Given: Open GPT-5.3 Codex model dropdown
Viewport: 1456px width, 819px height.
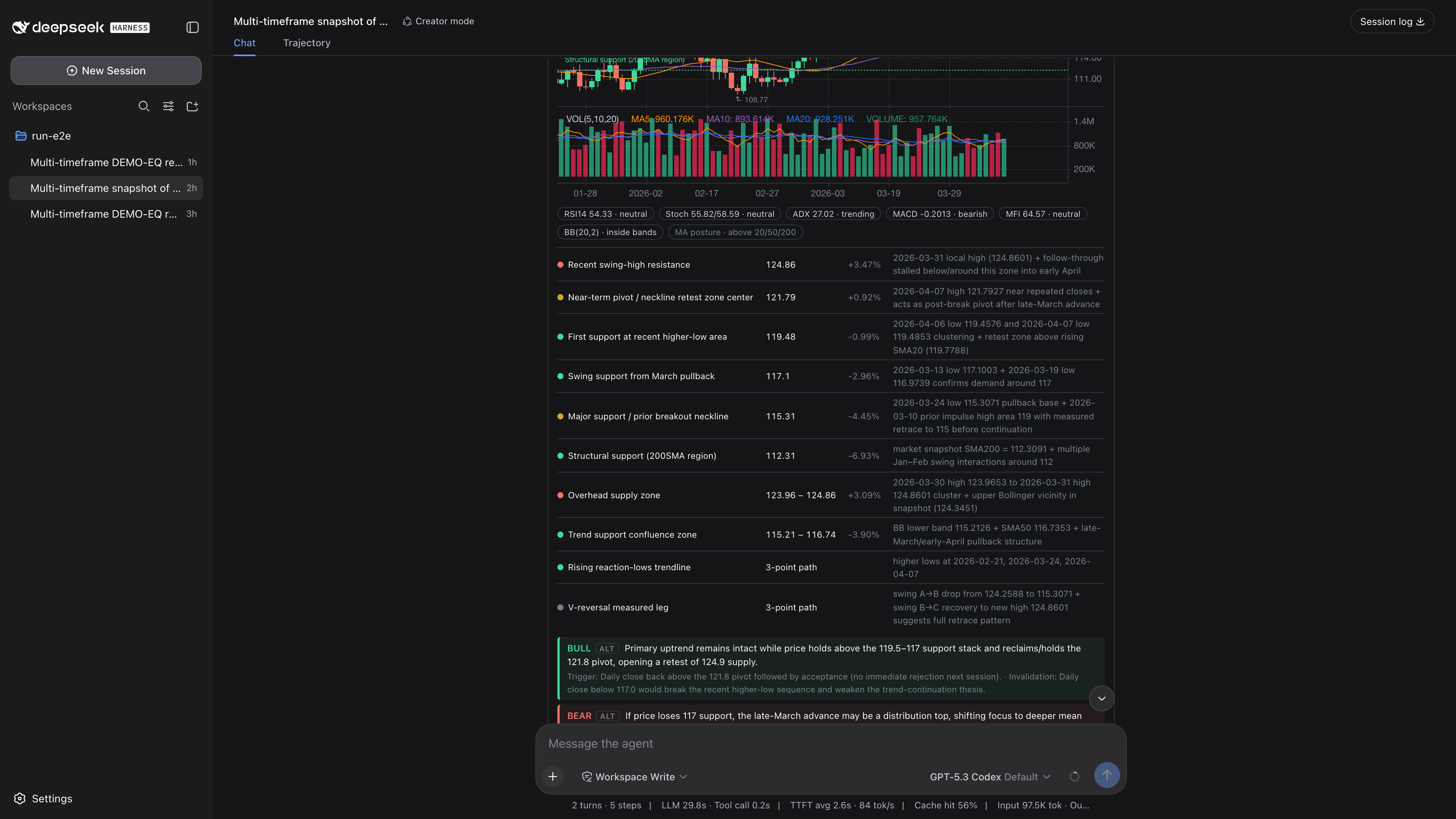Looking at the screenshot, I should (x=990, y=777).
